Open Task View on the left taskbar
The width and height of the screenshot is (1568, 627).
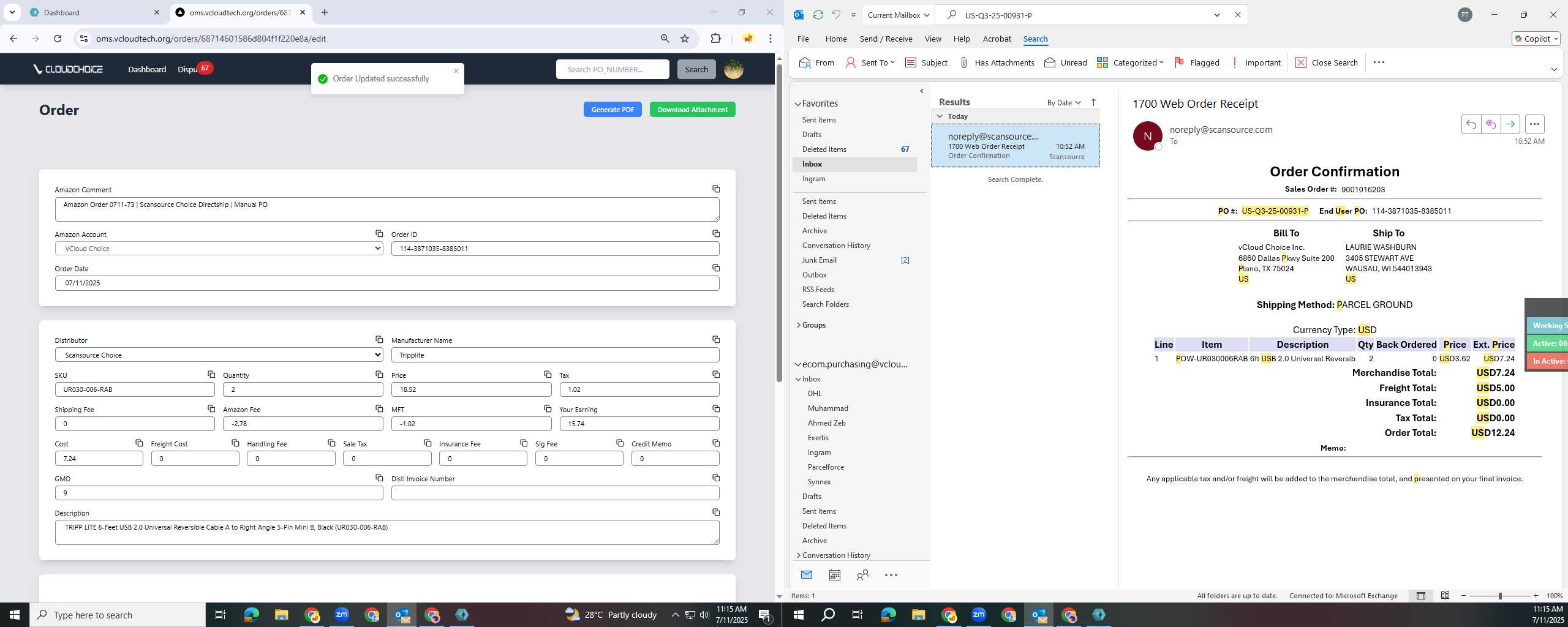[221, 615]
